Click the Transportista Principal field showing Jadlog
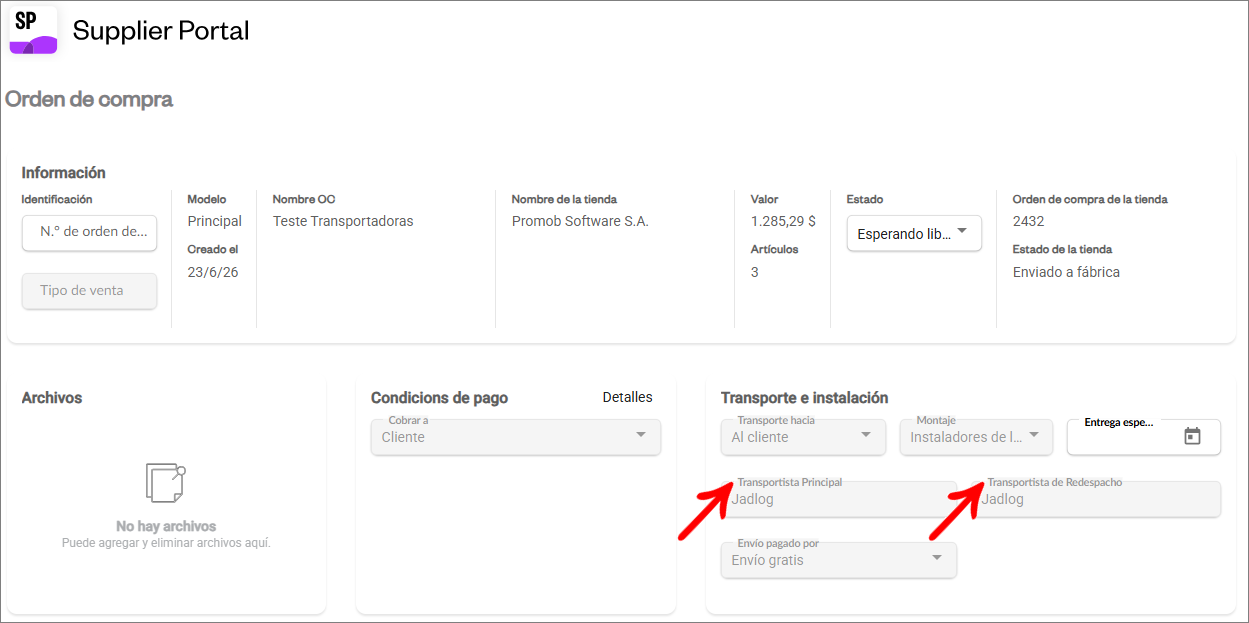The height and width of the screenshot is (623, 1249). click(839, 499)
